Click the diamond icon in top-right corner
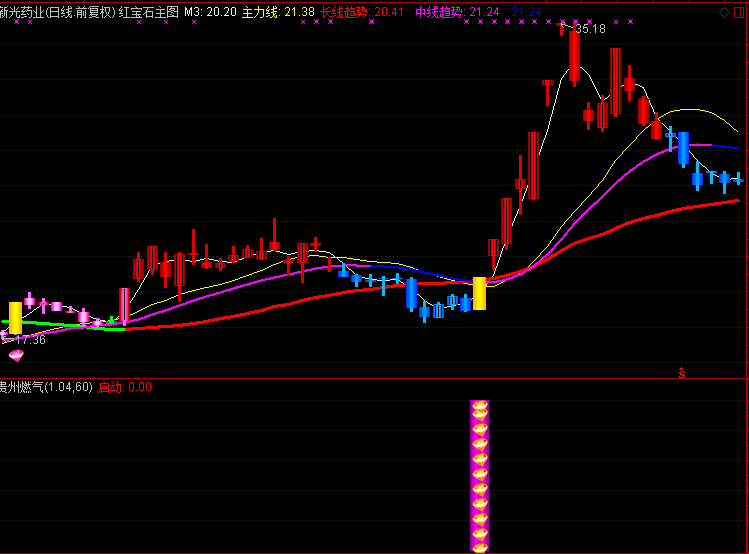The width and height of the screenshot is (749, 554). 724,11
